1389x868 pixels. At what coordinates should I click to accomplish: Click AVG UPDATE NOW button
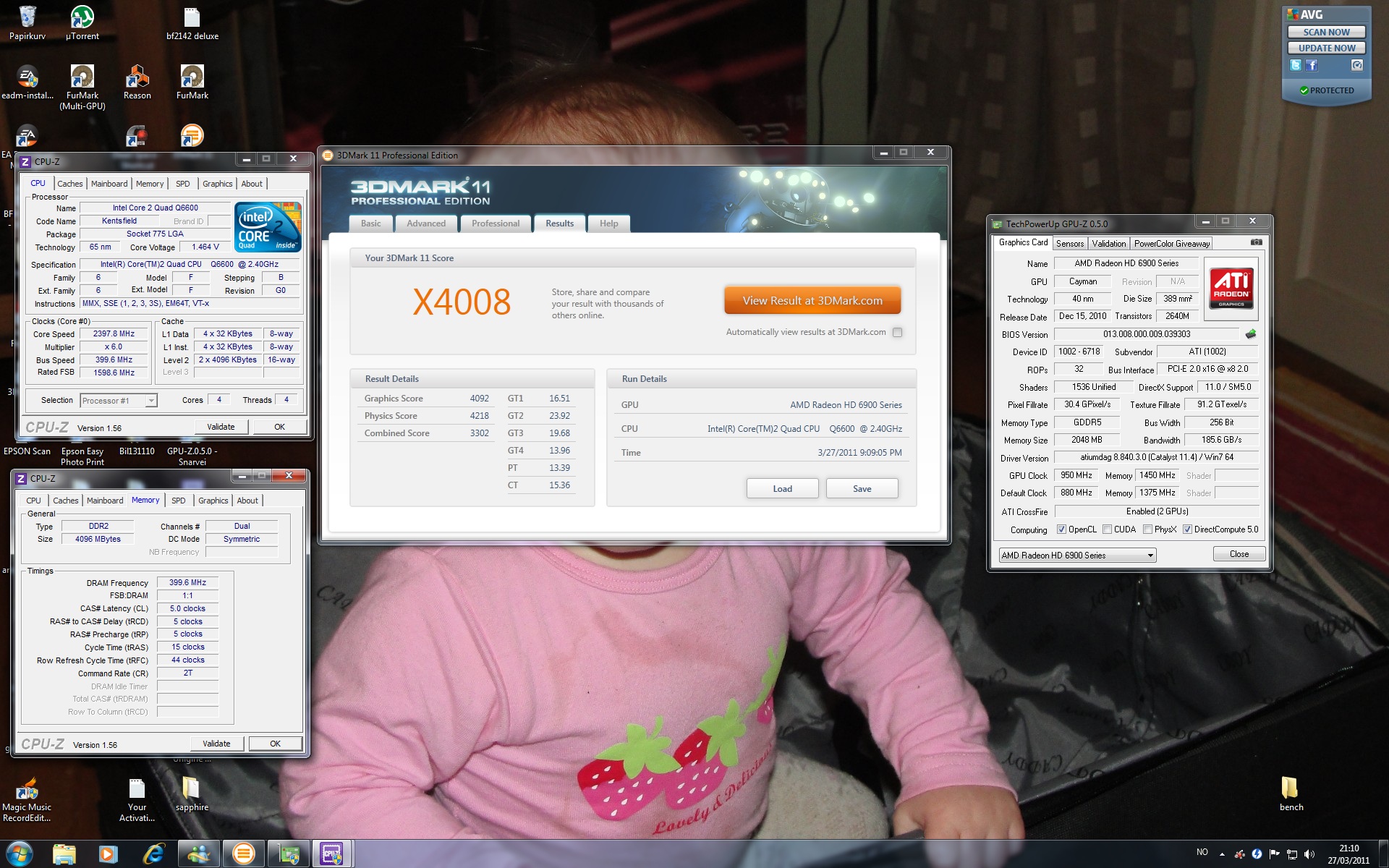pyautogui.click(x=1326, y=48)
